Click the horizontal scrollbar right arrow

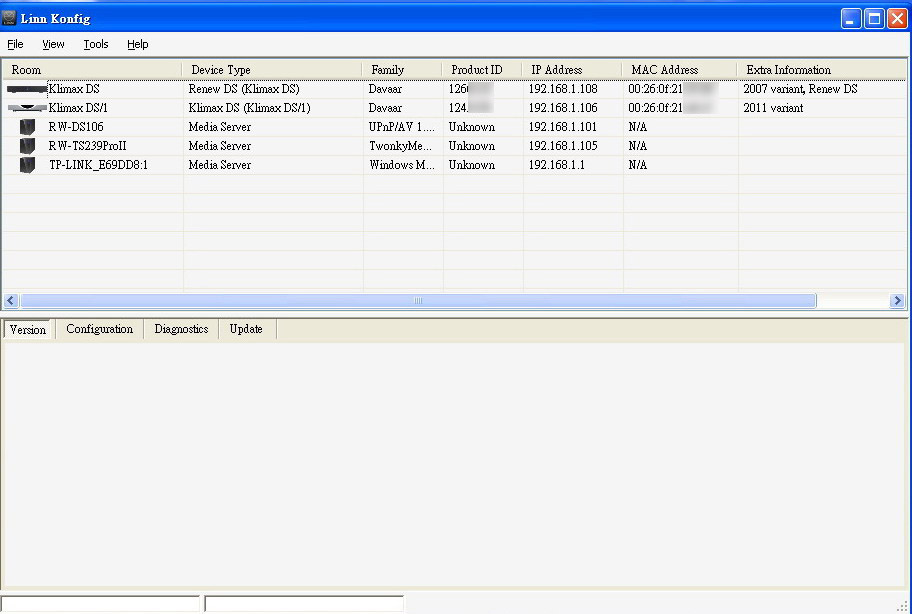tap(897, 301)
